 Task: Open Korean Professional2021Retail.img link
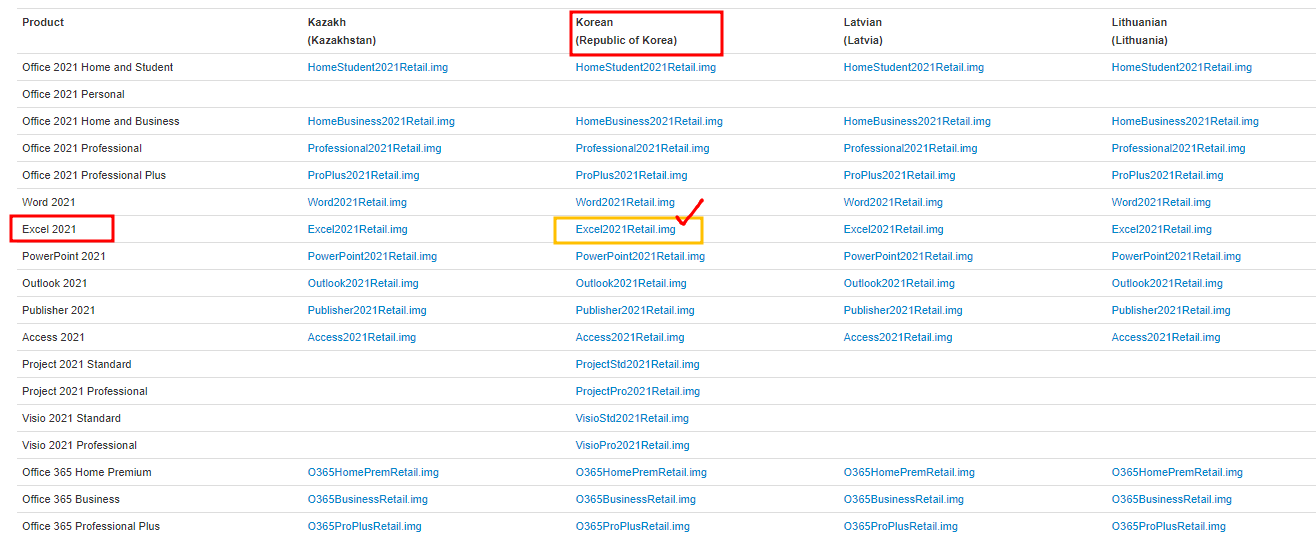[643, 148]
